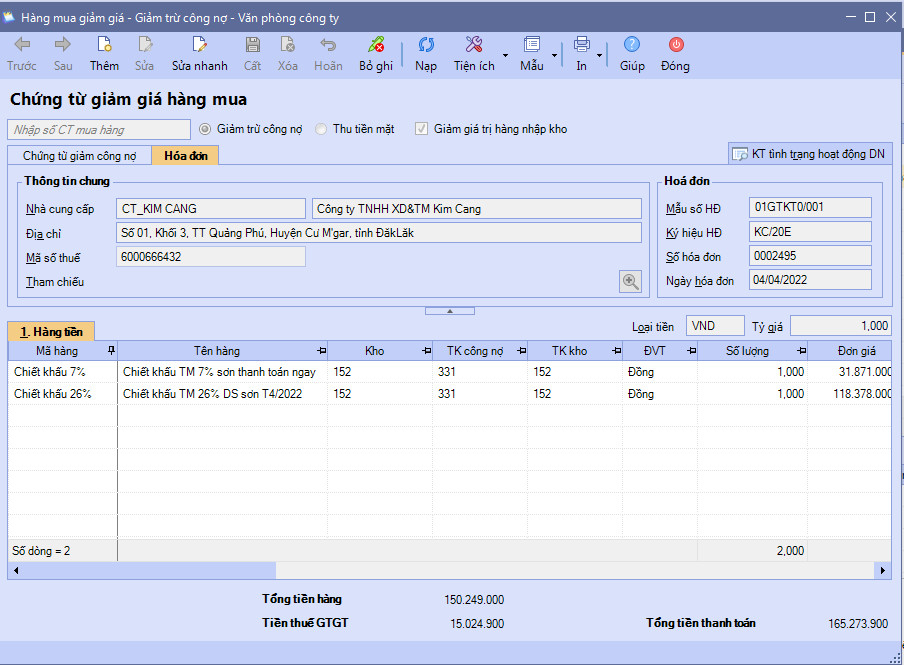Click the Số hóa đơn field 0002495

[810, 256]
